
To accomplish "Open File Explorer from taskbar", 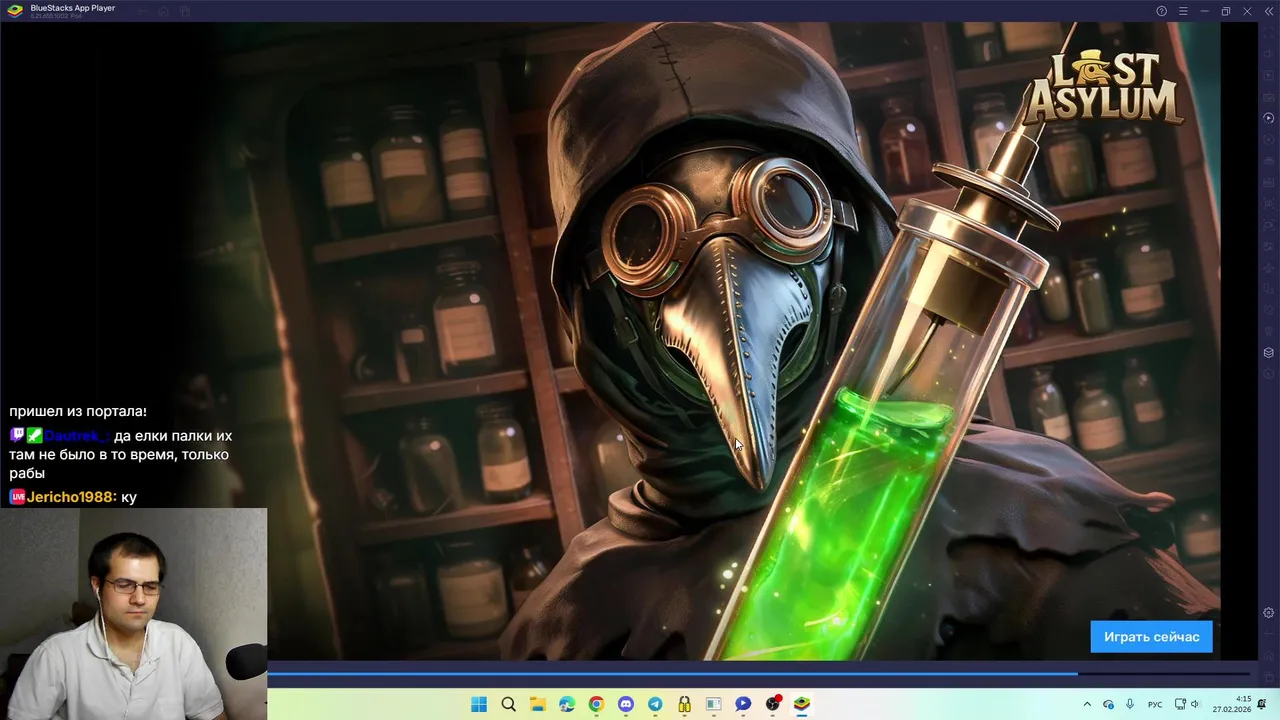I will pos(537,704).
